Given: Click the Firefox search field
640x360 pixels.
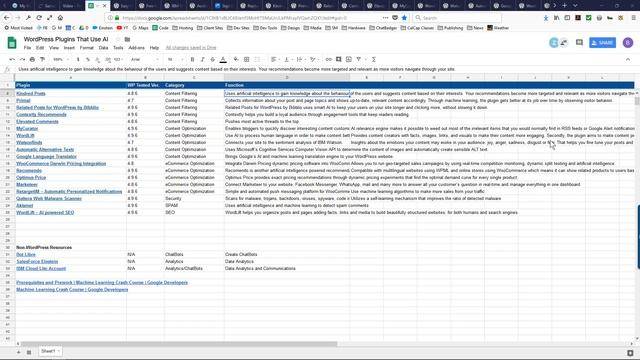Looking at the screenshot, I should pos(456,18).
